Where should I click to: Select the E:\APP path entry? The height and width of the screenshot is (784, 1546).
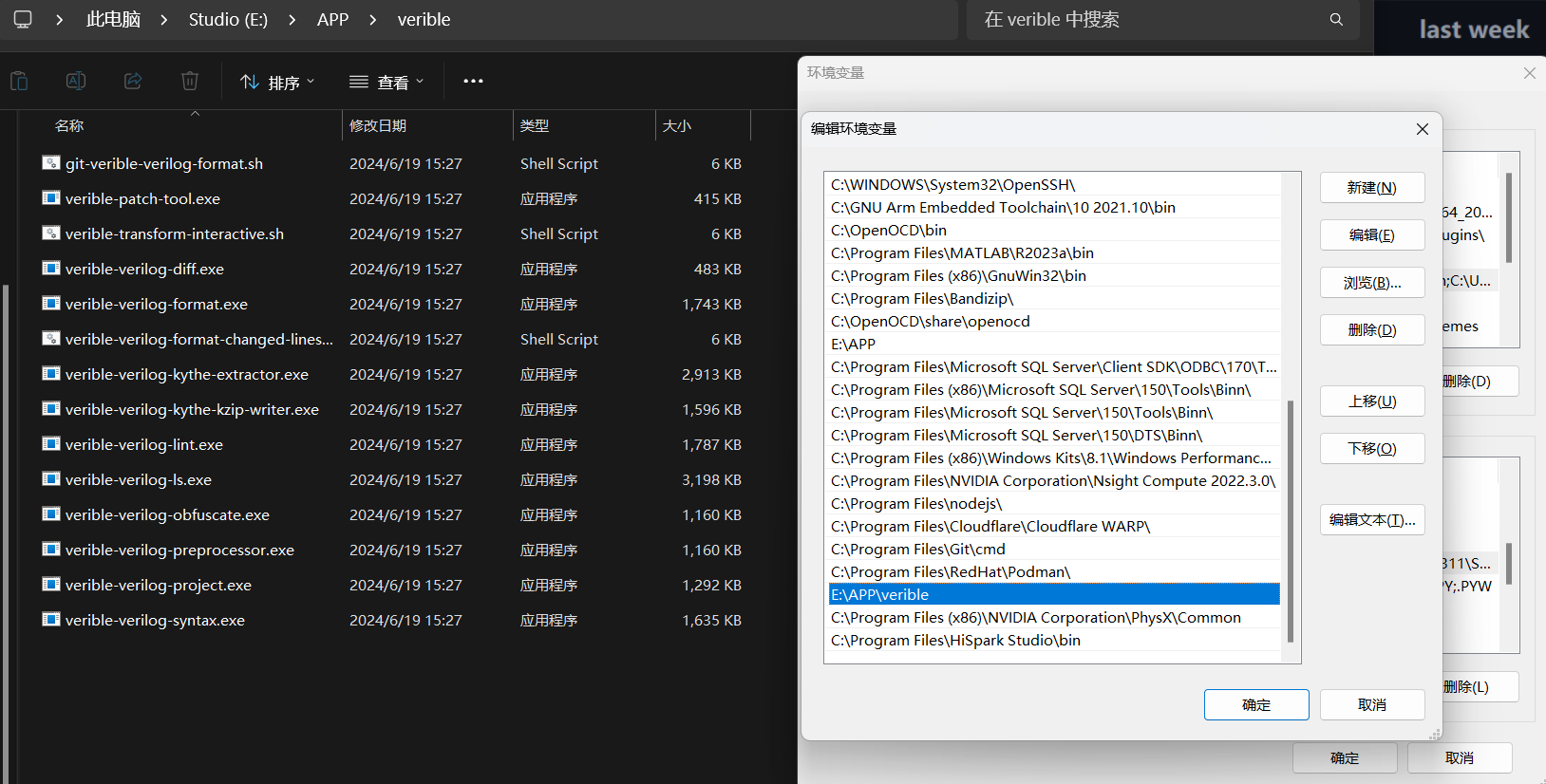[1054, 345]
